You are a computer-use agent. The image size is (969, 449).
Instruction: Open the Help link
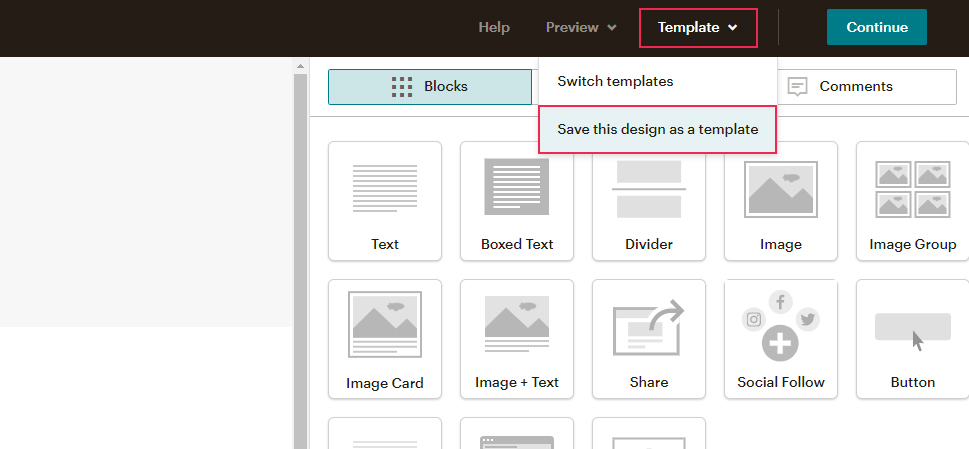tap(494, 28)
